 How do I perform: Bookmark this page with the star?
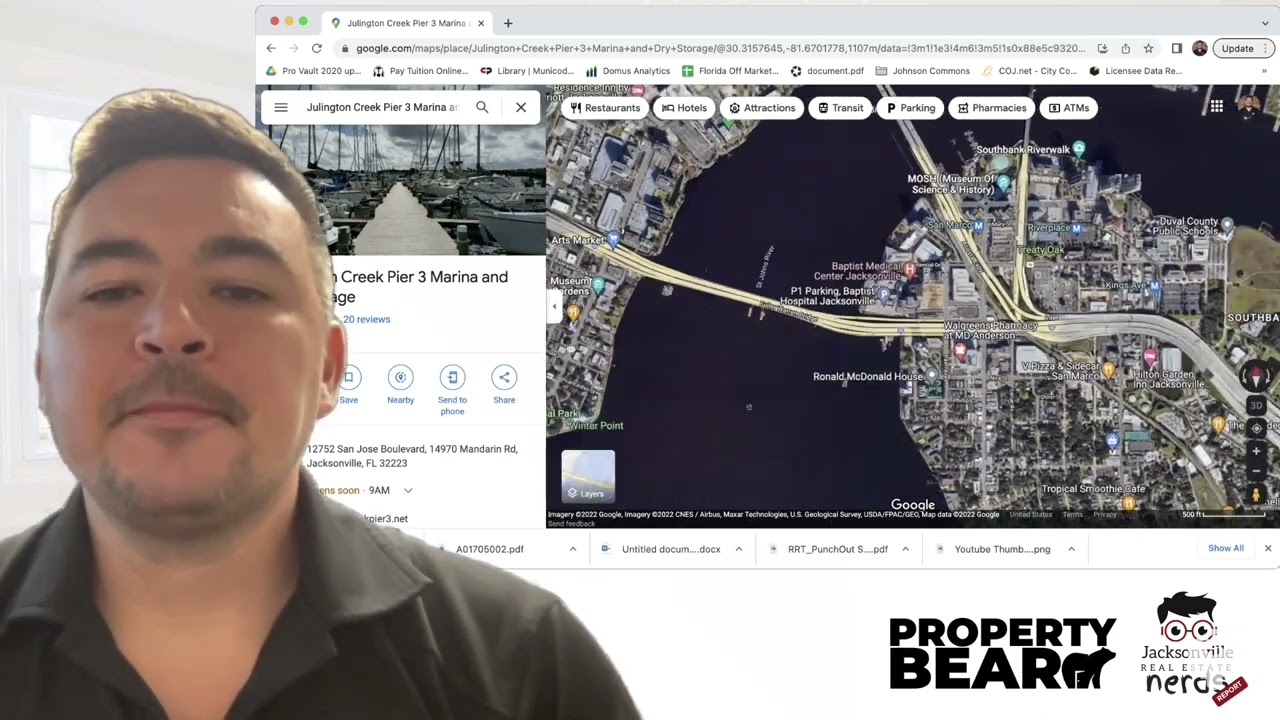point(1148,48)
